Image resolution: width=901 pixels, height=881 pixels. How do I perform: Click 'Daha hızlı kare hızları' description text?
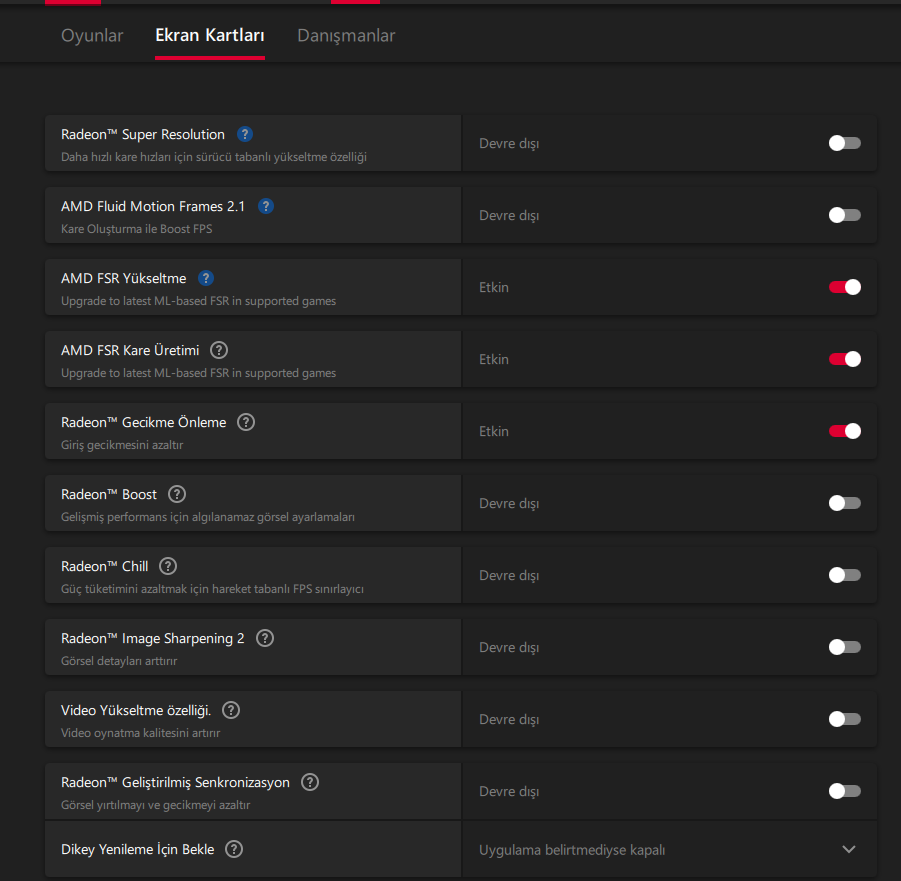(214, 157)
